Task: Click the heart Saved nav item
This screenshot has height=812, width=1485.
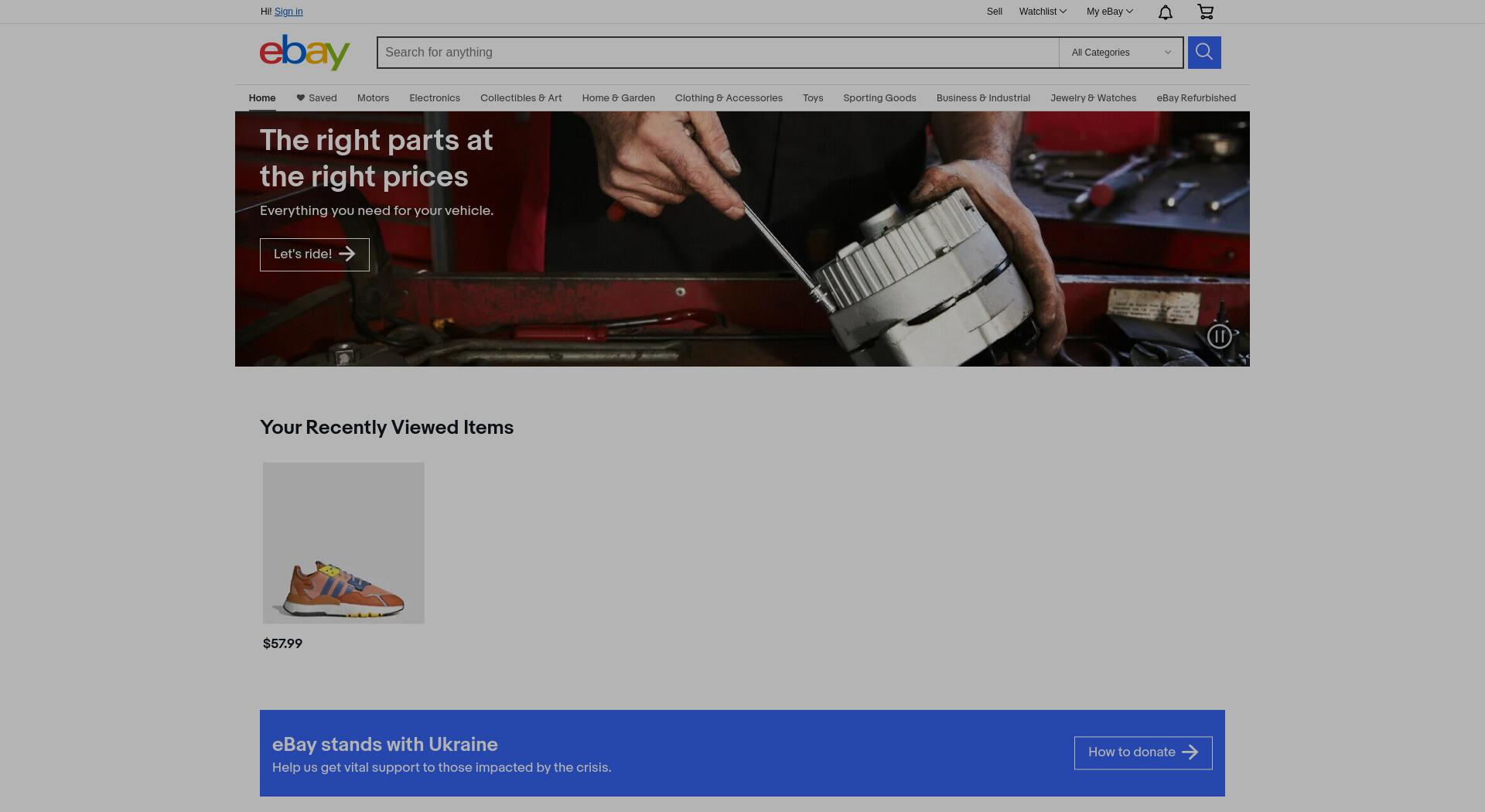Action: point(316,98)
